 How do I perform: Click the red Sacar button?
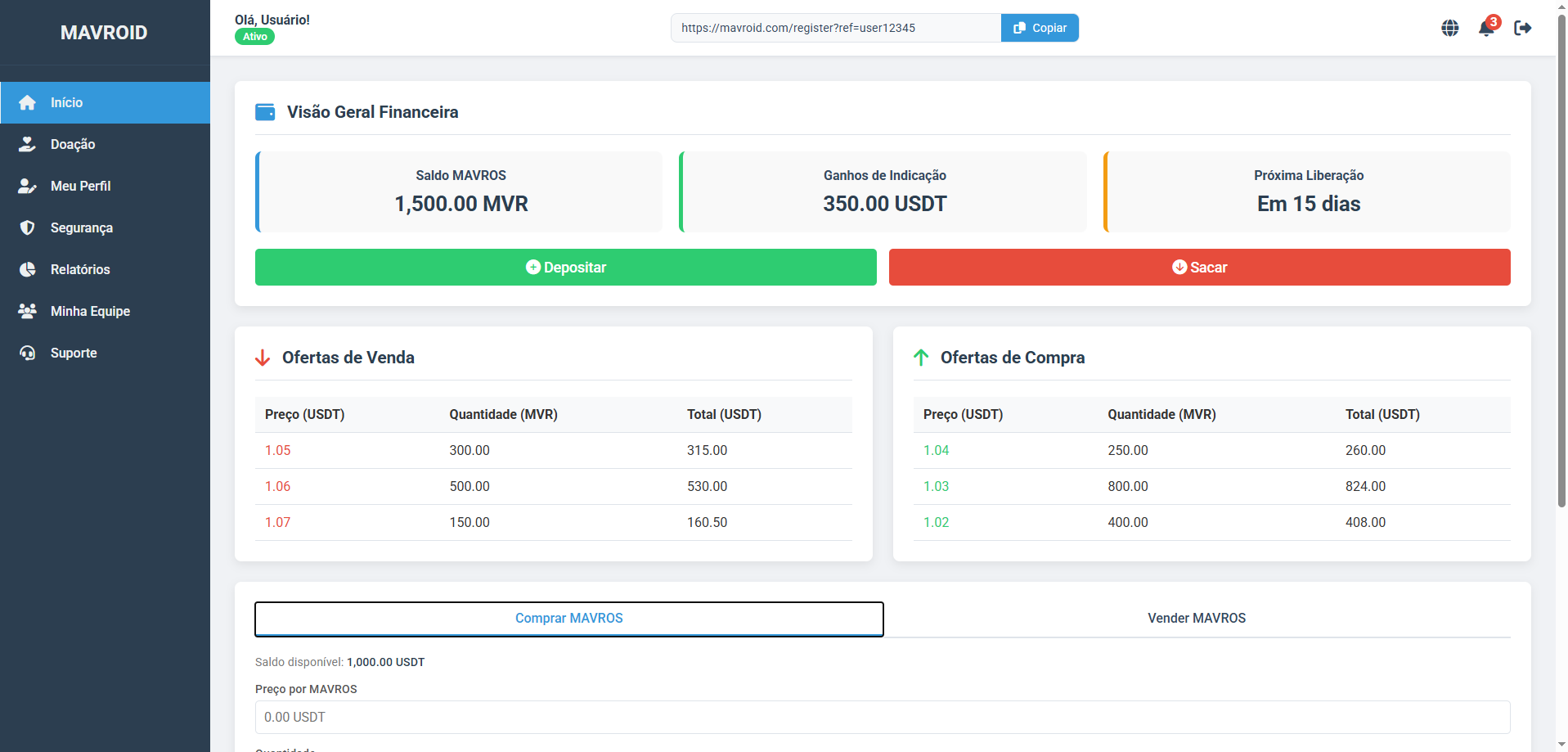(x=1200, y=267)
